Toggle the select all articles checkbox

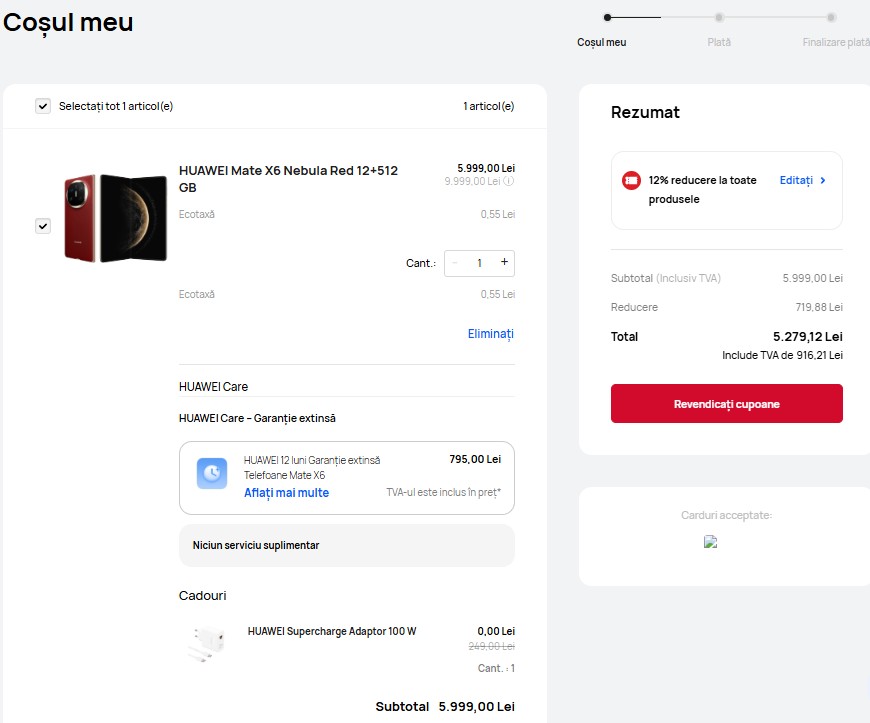(x=43, y=106)
